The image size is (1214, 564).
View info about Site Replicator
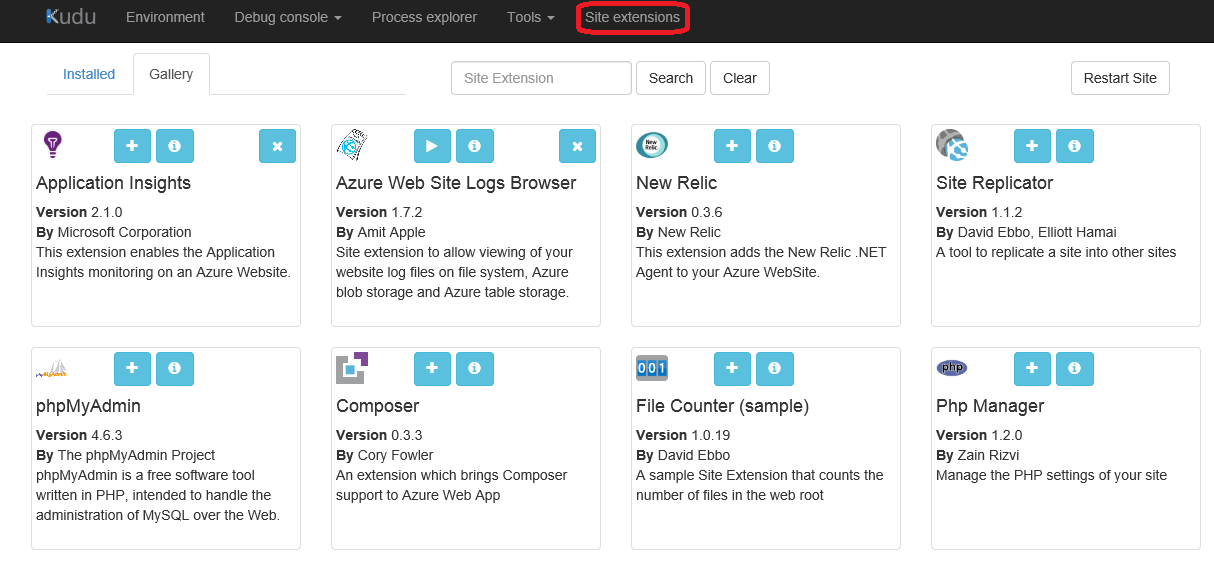(1075, 146)
